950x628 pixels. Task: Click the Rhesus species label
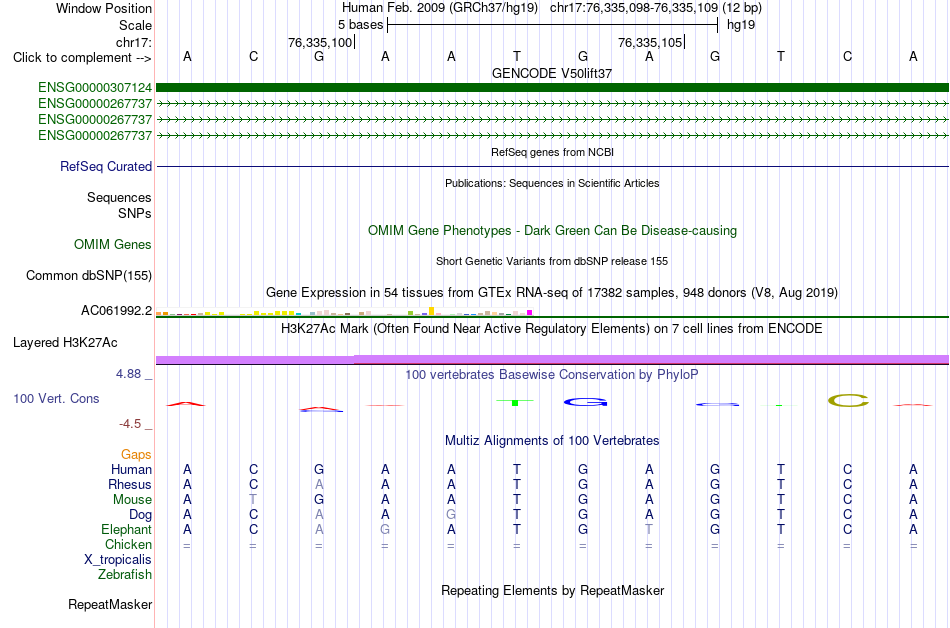pyautogui.click(x=130, y=484)
